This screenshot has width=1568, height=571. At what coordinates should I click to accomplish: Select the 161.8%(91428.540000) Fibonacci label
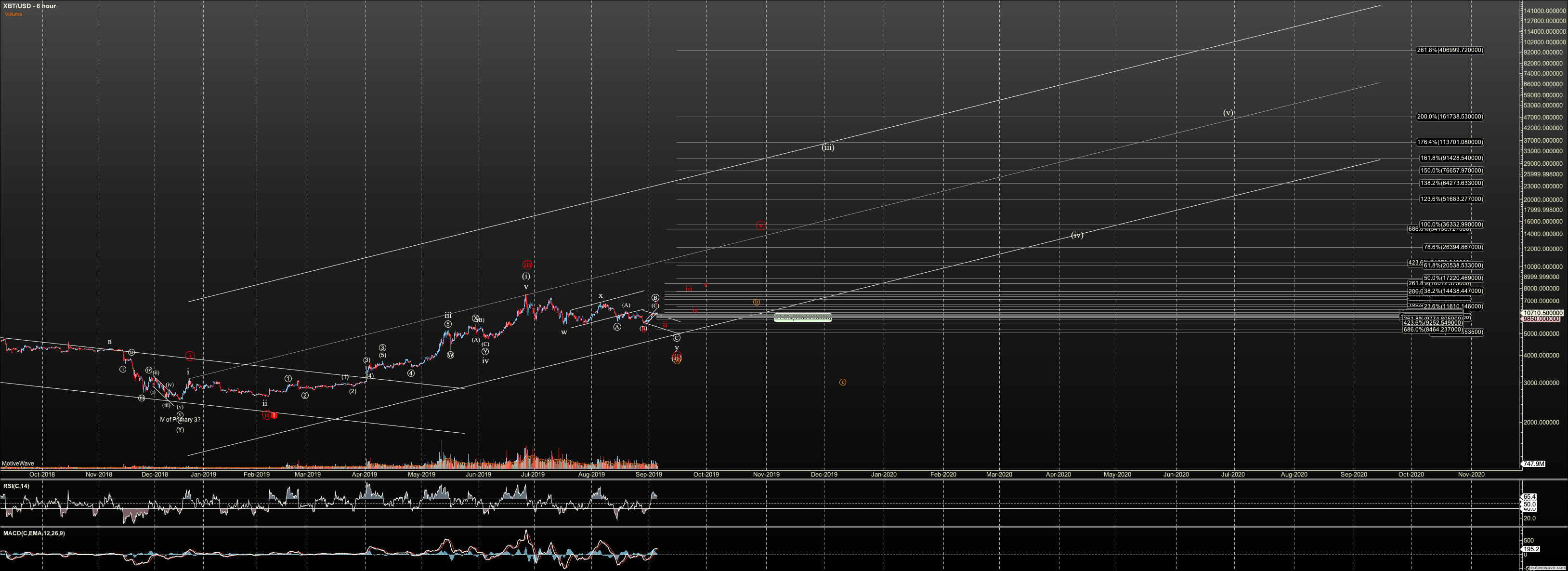click(x=1451, y=158)
